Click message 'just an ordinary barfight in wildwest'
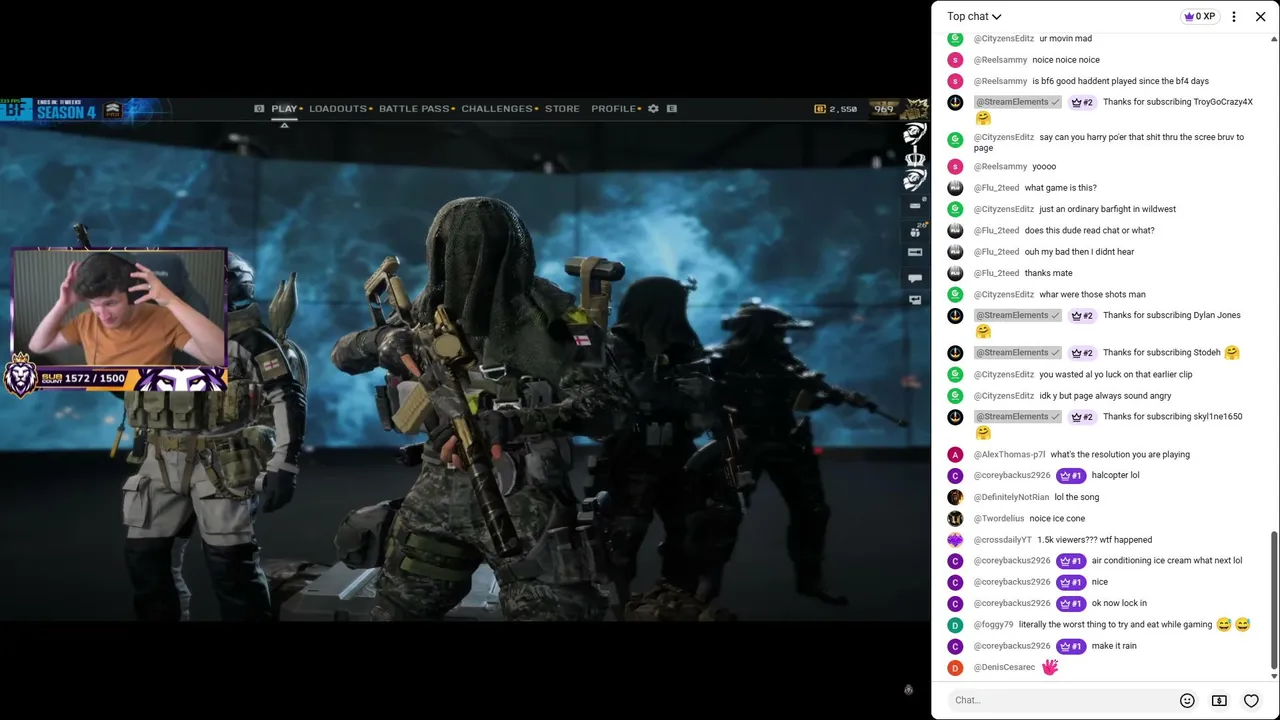Viewport: 1280px width, 720px height. pyautogui.click(x=1107, y=209)
